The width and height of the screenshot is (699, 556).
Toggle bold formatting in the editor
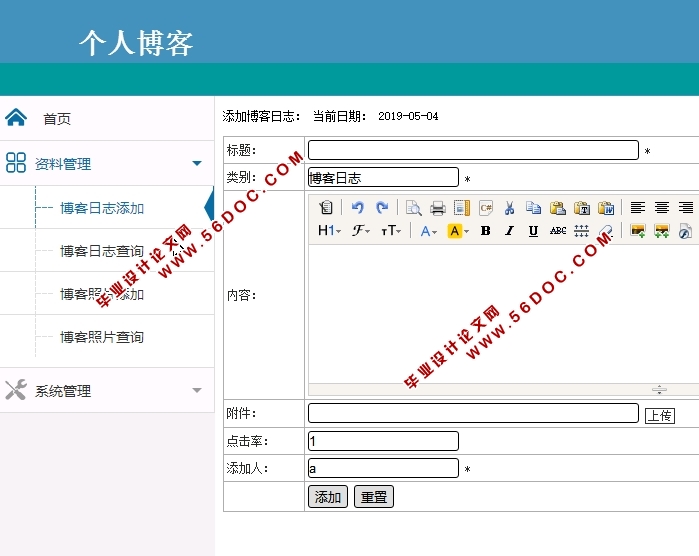(x=485, y=231)
